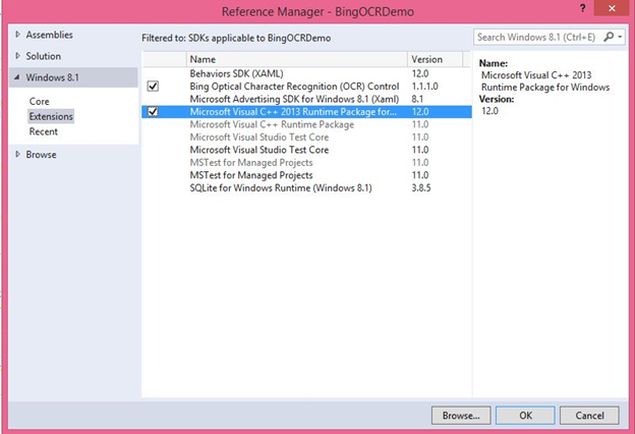Expand the Solution tree node

click(18, 55)
